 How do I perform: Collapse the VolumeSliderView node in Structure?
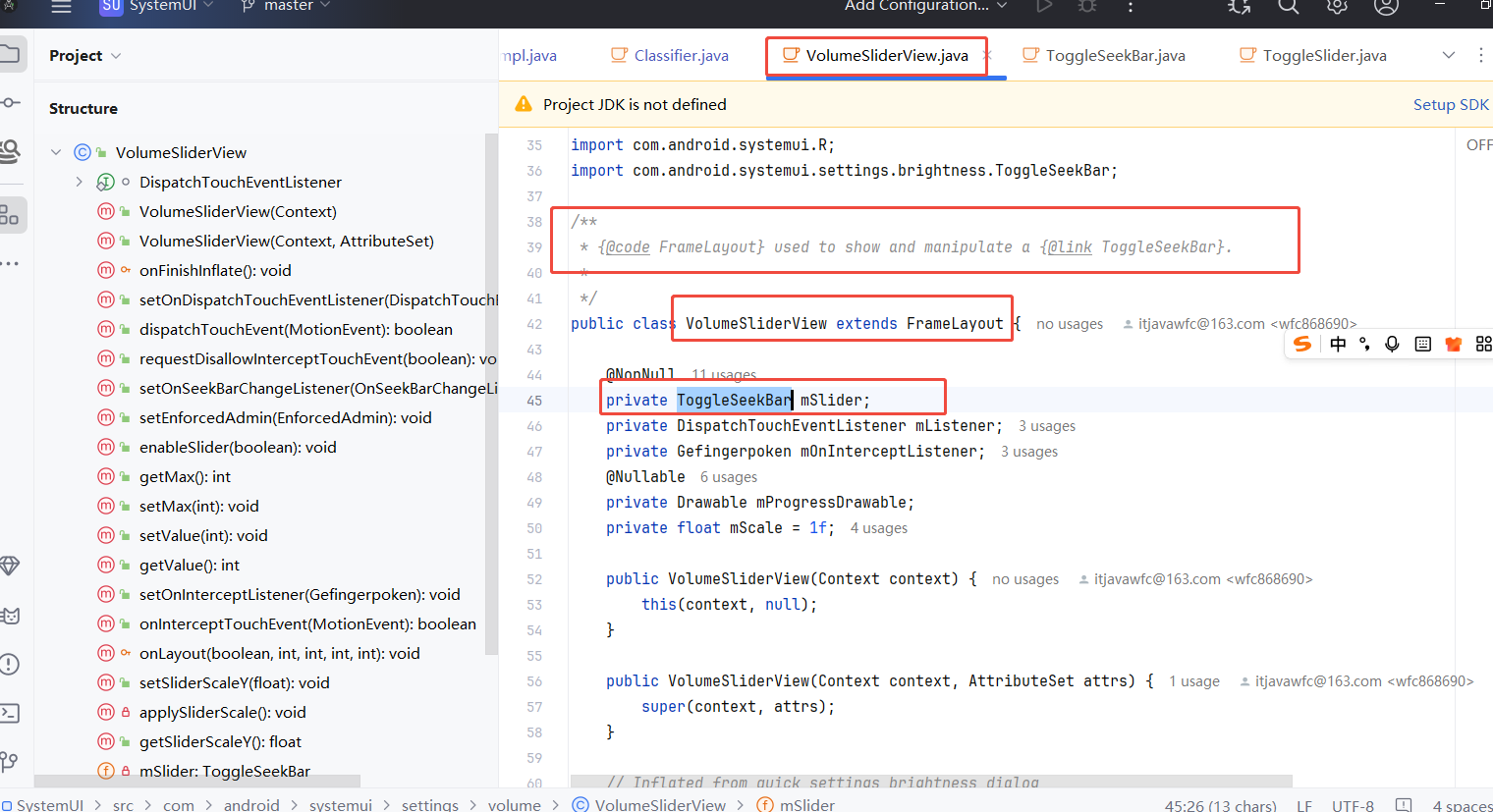coord(56,152)
